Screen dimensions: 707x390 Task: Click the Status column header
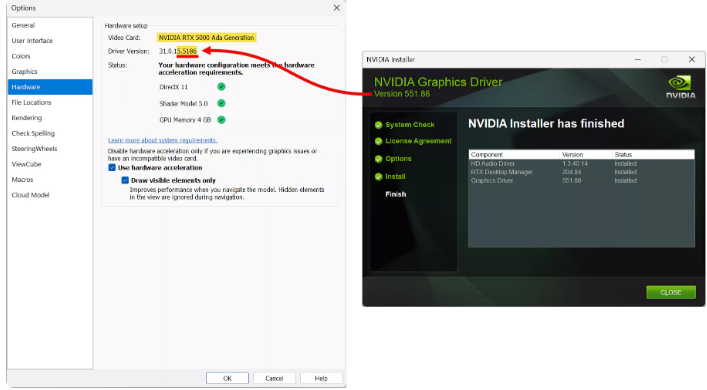point(653,155)
